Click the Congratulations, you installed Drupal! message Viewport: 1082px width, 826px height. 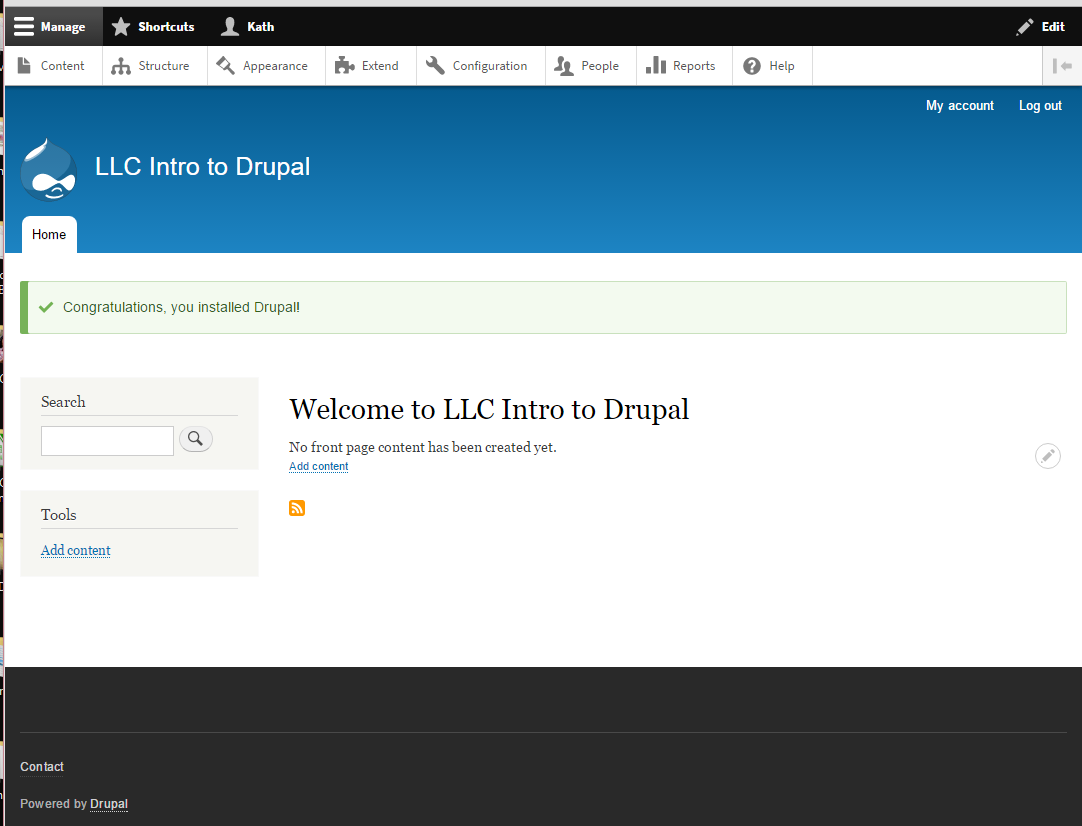pos(181,307)
